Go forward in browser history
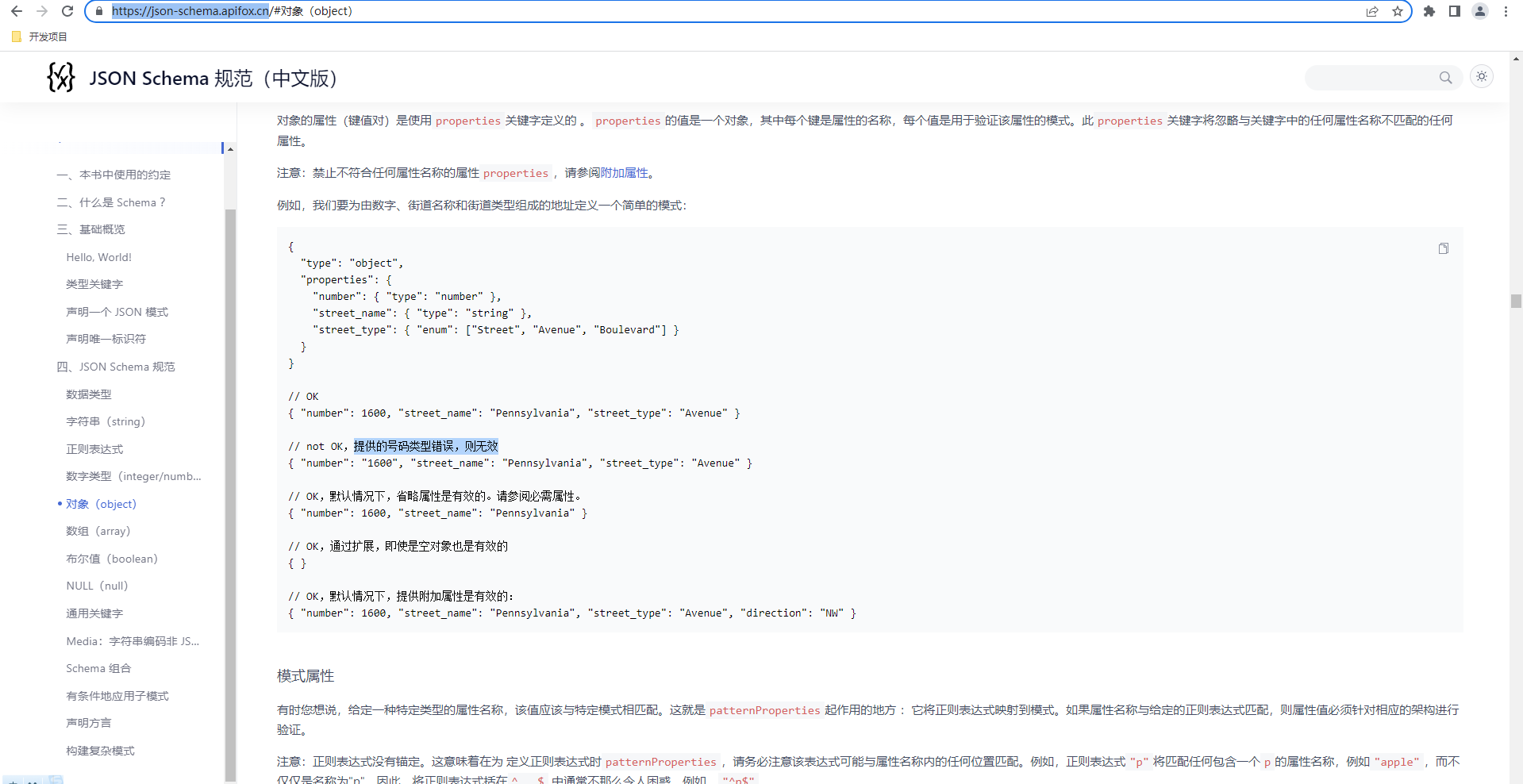The image size is (1523, 784). [42, 11]
